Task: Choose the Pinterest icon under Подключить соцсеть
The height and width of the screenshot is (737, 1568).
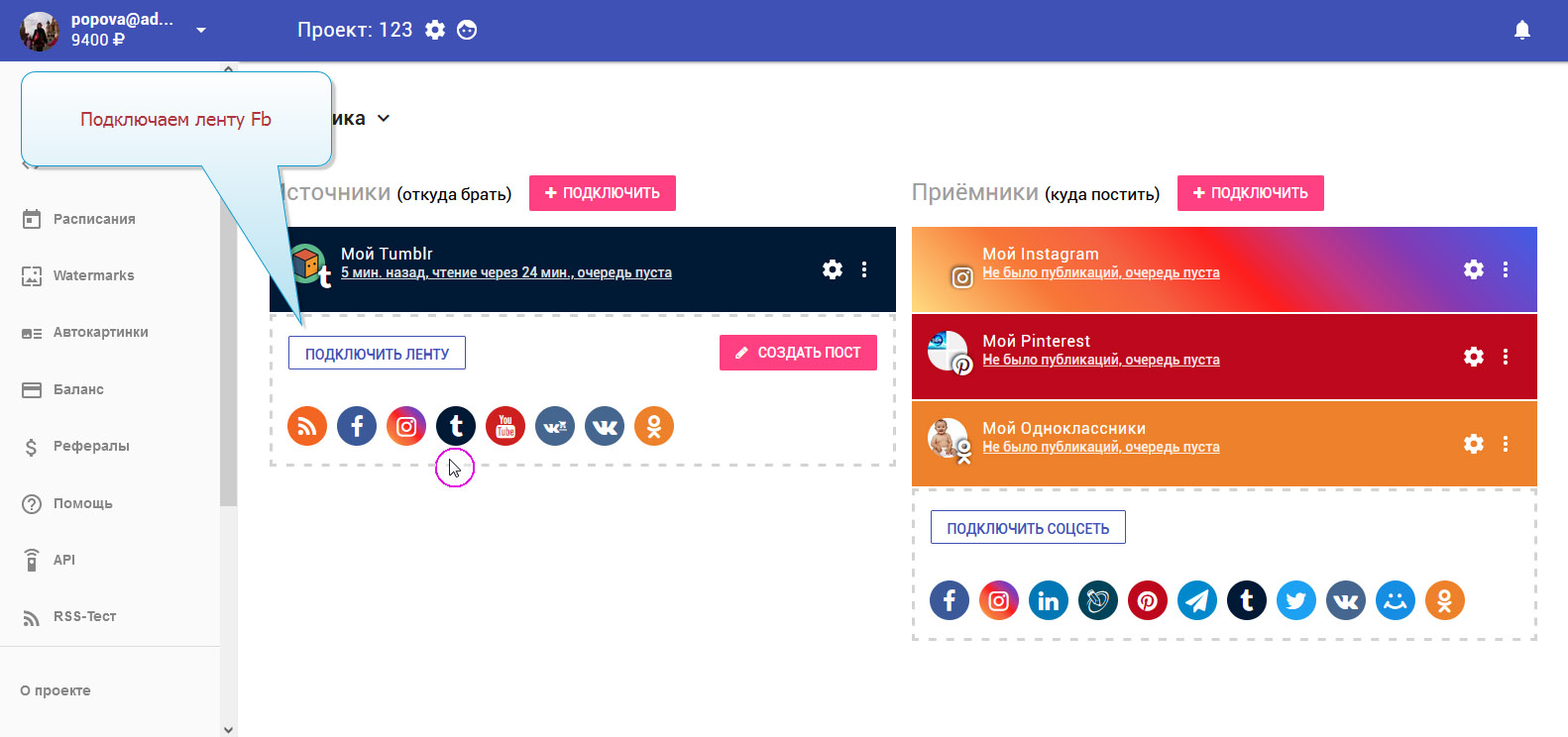Action: [1148, 600]
